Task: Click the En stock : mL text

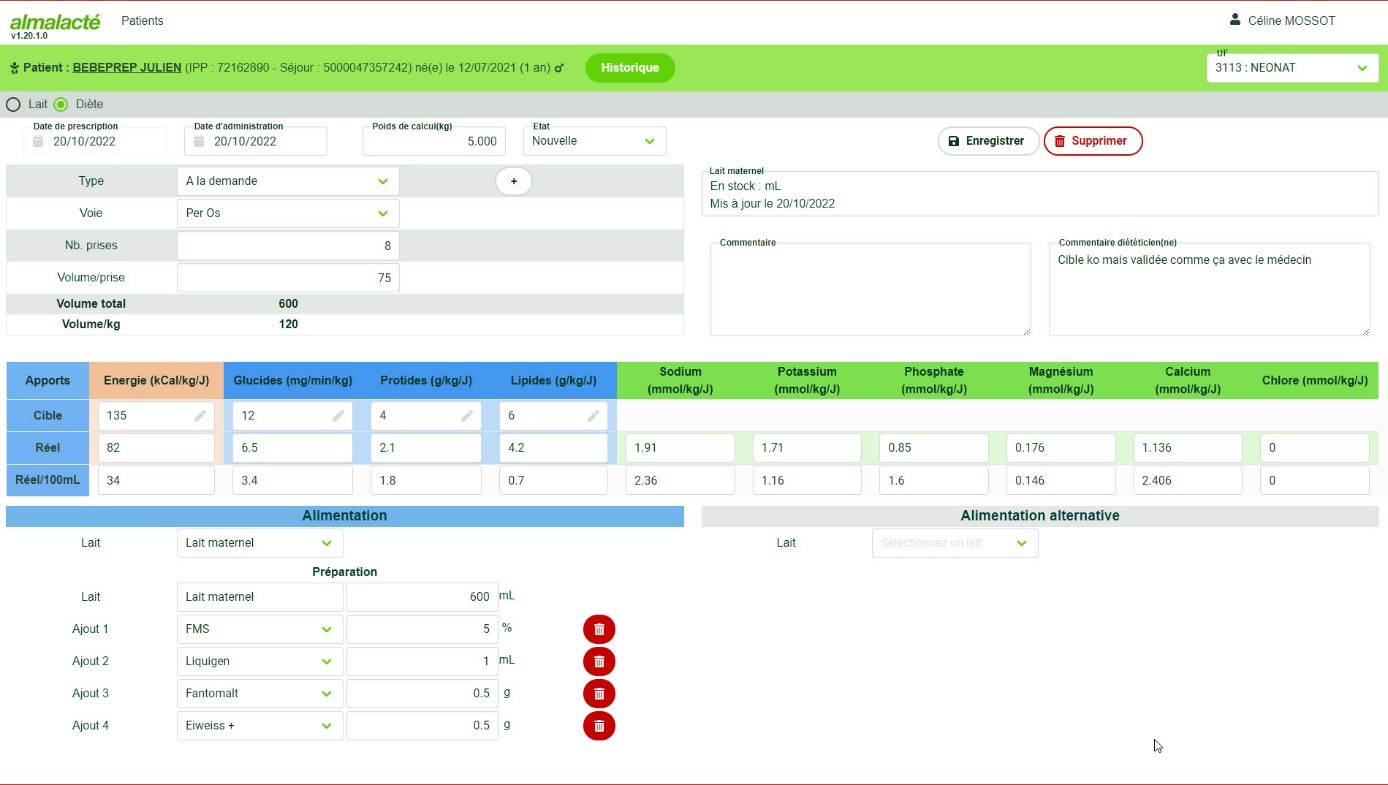Action: point(745,186)
